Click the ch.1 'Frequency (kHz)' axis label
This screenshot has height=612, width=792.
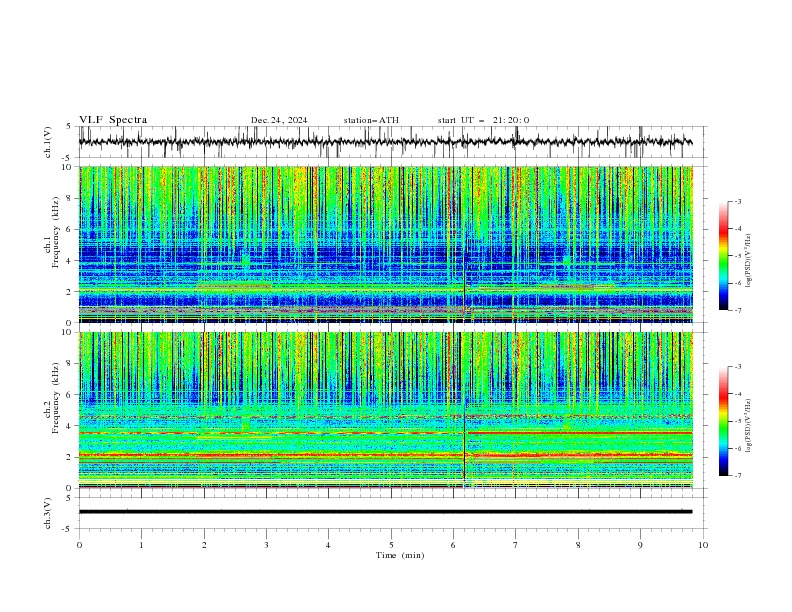click(x=56, y=232)
